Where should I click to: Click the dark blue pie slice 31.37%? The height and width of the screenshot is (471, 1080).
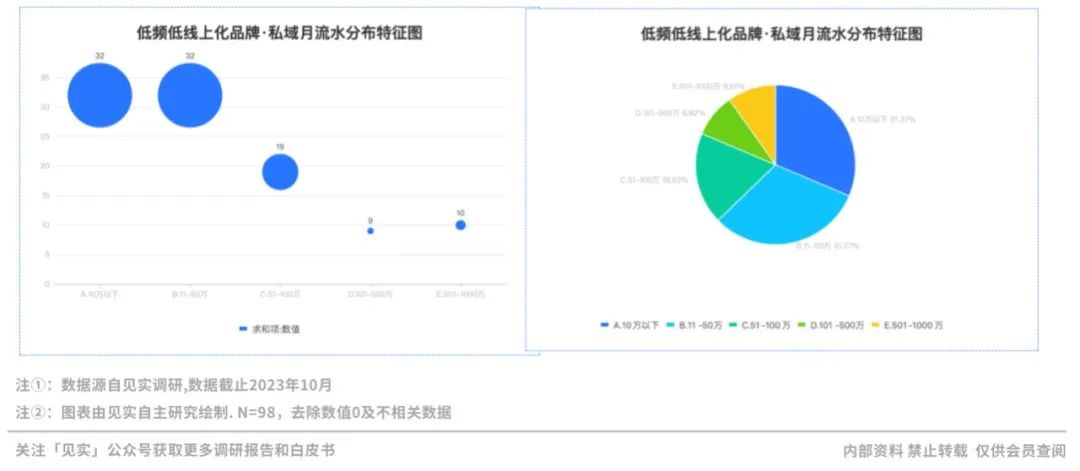(x=813, y=141)
